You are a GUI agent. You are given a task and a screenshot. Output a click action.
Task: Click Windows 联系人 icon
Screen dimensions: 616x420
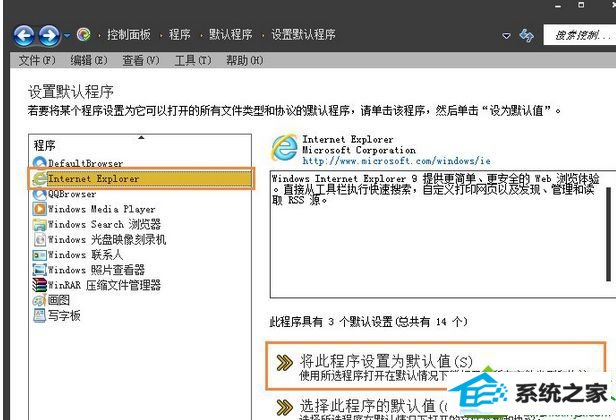39,255
